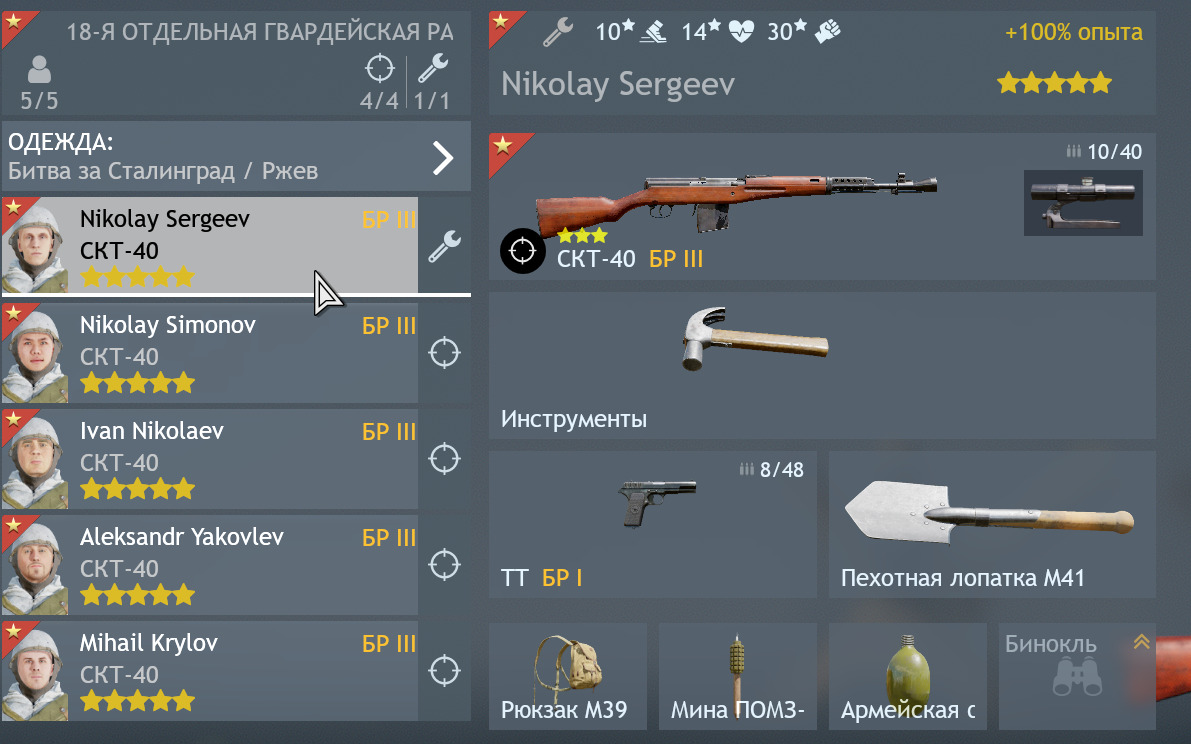Screen dimensions: 1191x744
Task: Expand the ОДЕЖДА clothing chevron arrow
Action: (x=443, y=158)
